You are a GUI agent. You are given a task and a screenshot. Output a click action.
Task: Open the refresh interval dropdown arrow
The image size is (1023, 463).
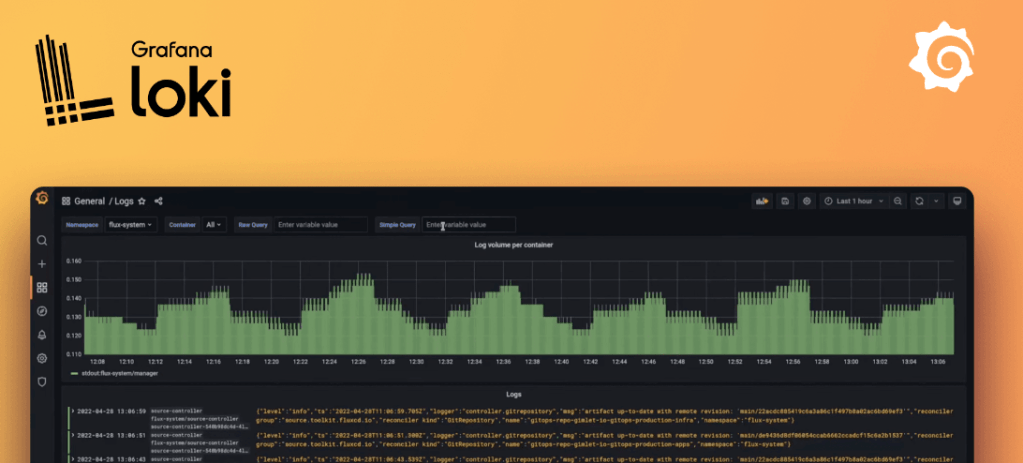936,201
